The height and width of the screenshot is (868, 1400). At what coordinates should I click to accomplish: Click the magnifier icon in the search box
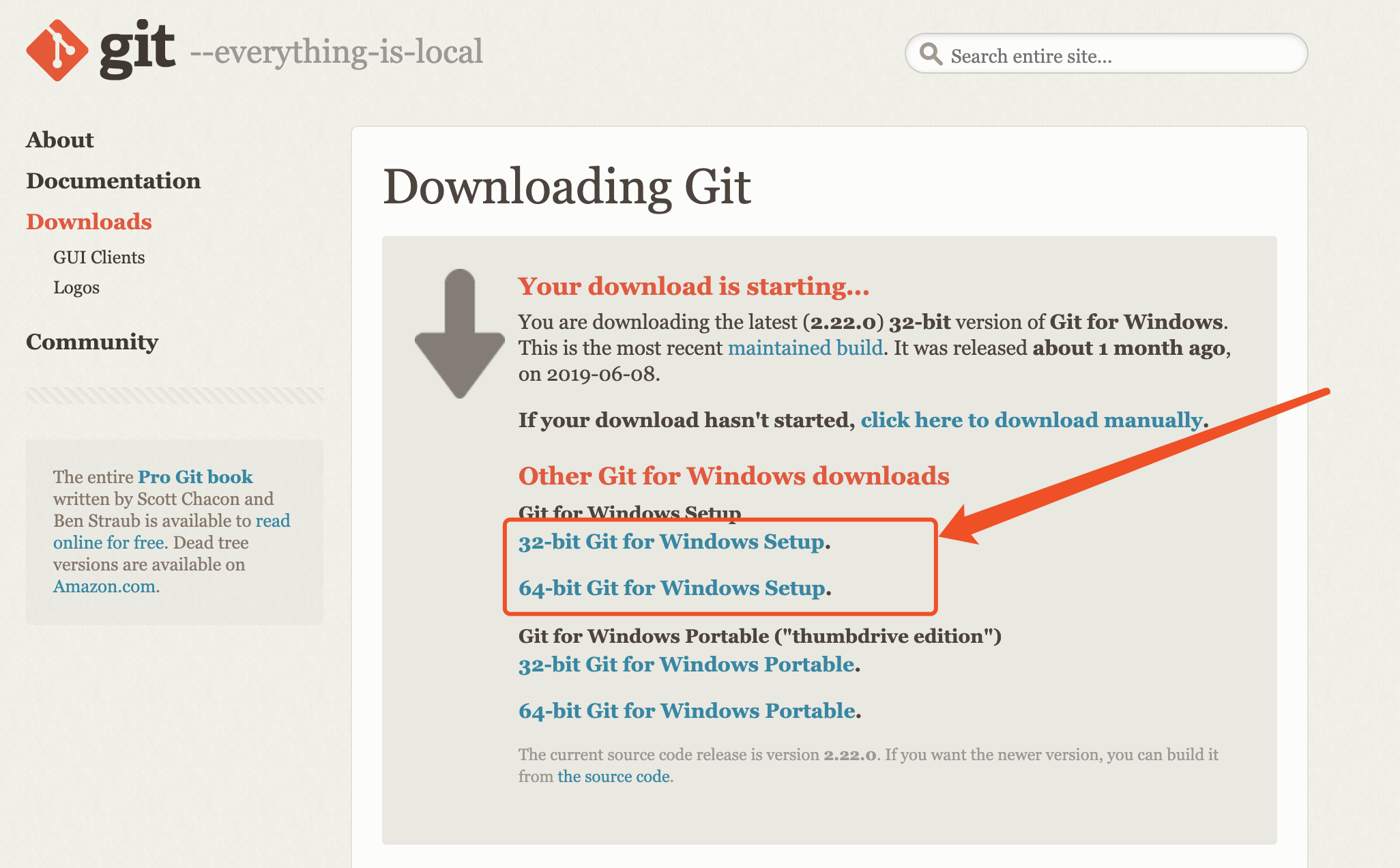pyautogui.click(x=931, y=54)
